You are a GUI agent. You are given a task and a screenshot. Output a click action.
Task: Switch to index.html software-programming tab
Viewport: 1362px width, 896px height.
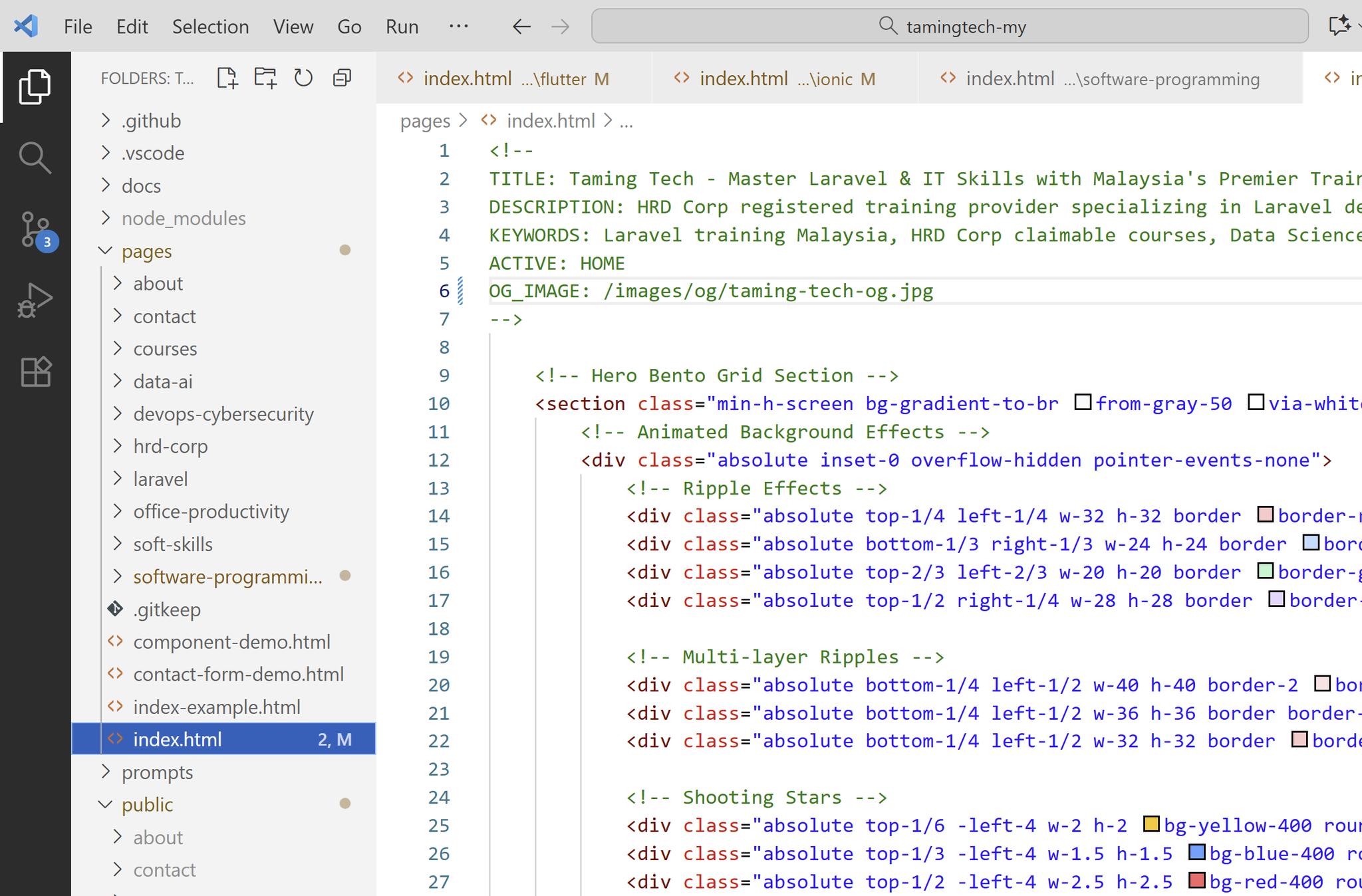(x=1111, y=78)
